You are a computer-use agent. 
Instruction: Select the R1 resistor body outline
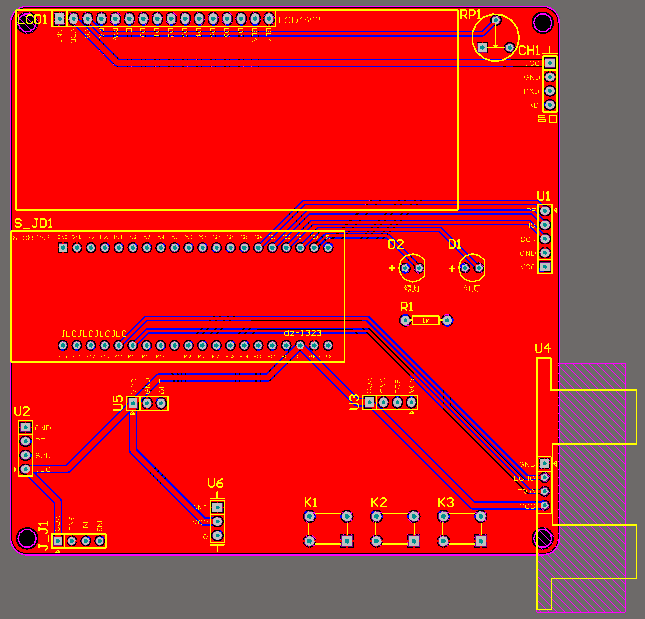(x=426, y=320)
